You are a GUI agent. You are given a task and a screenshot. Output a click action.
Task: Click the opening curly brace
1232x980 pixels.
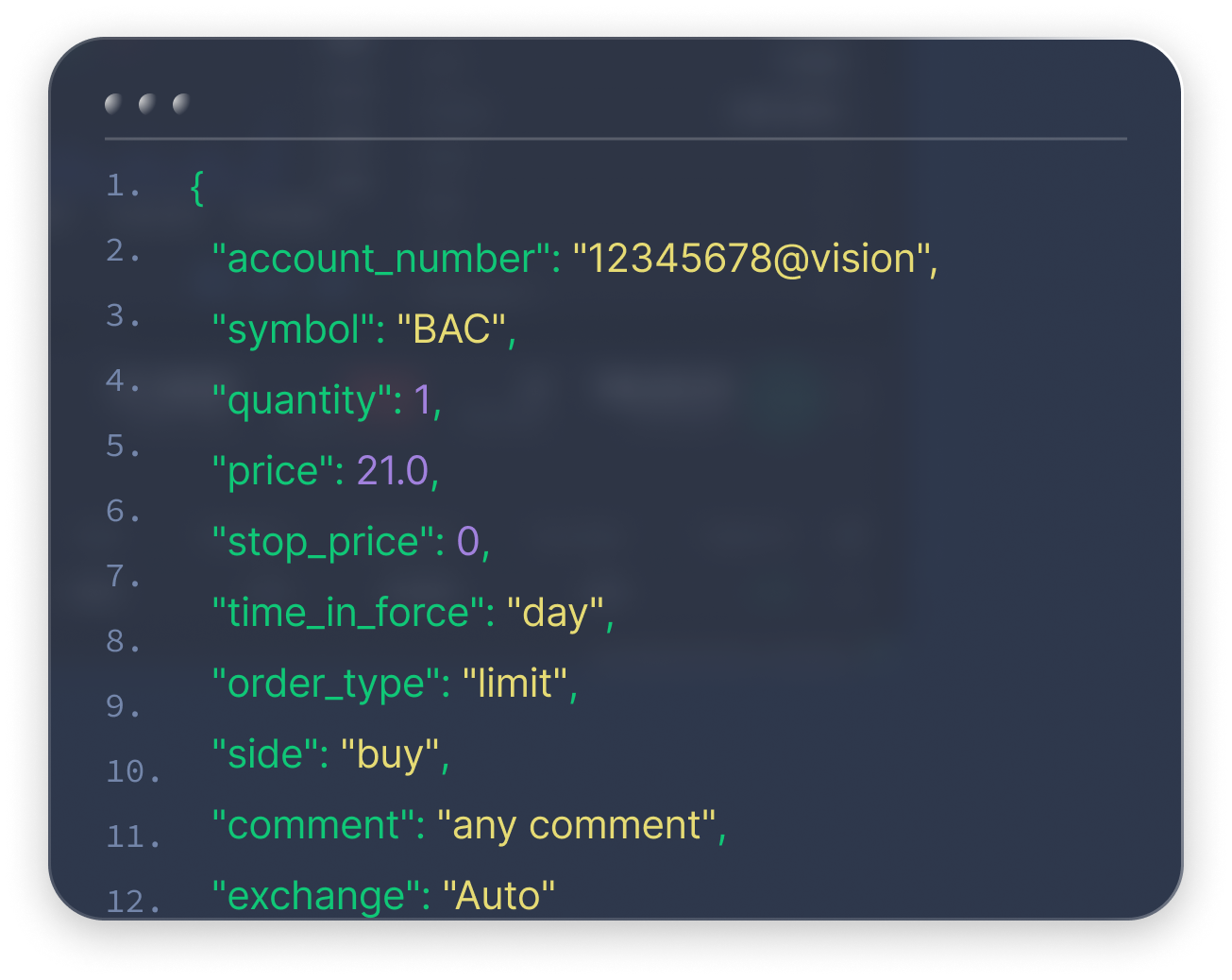pyautogui.click(x=196, y=187)
